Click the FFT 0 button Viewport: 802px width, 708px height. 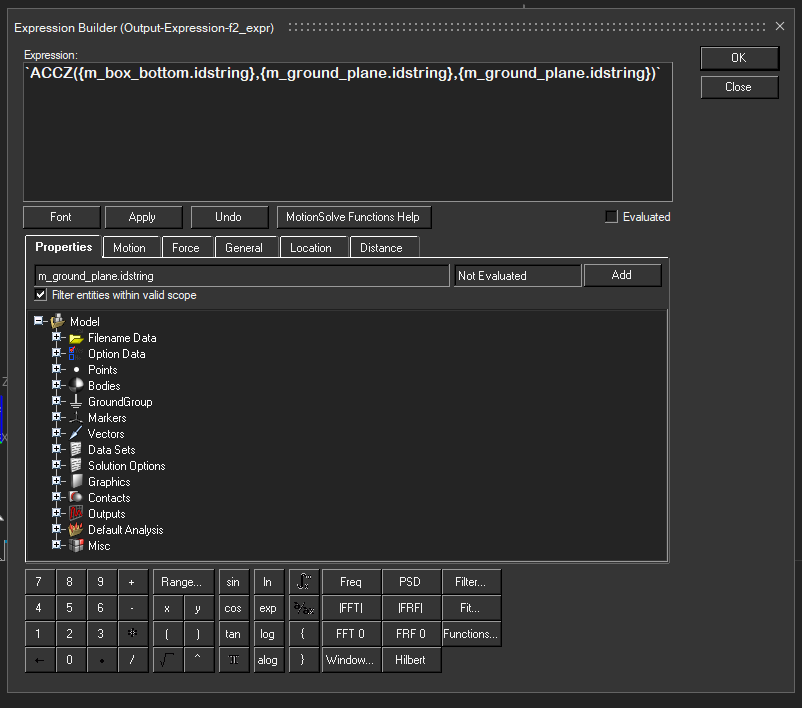(351, 634)
